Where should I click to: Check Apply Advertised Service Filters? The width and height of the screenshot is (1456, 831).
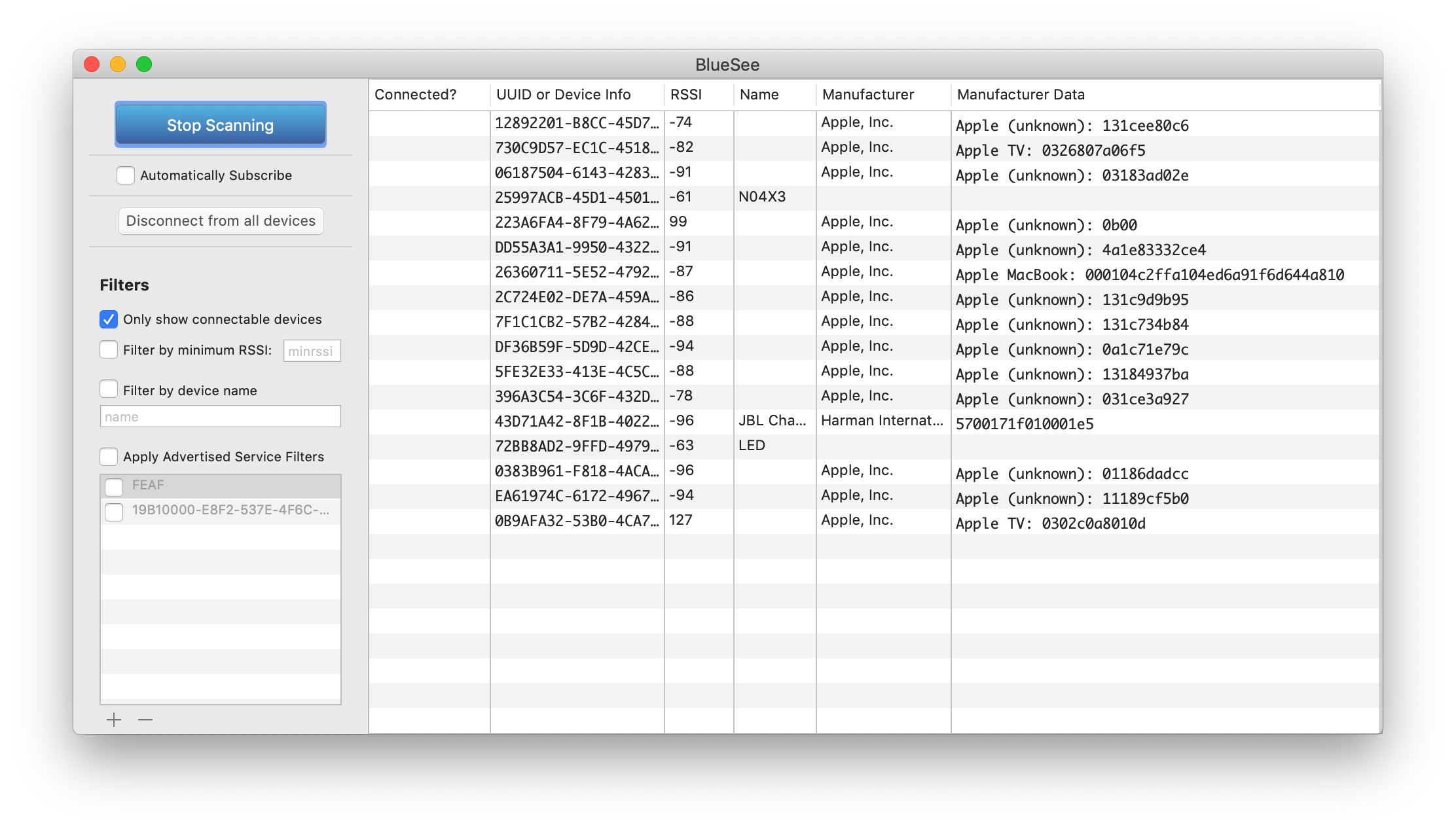(109, 457)
